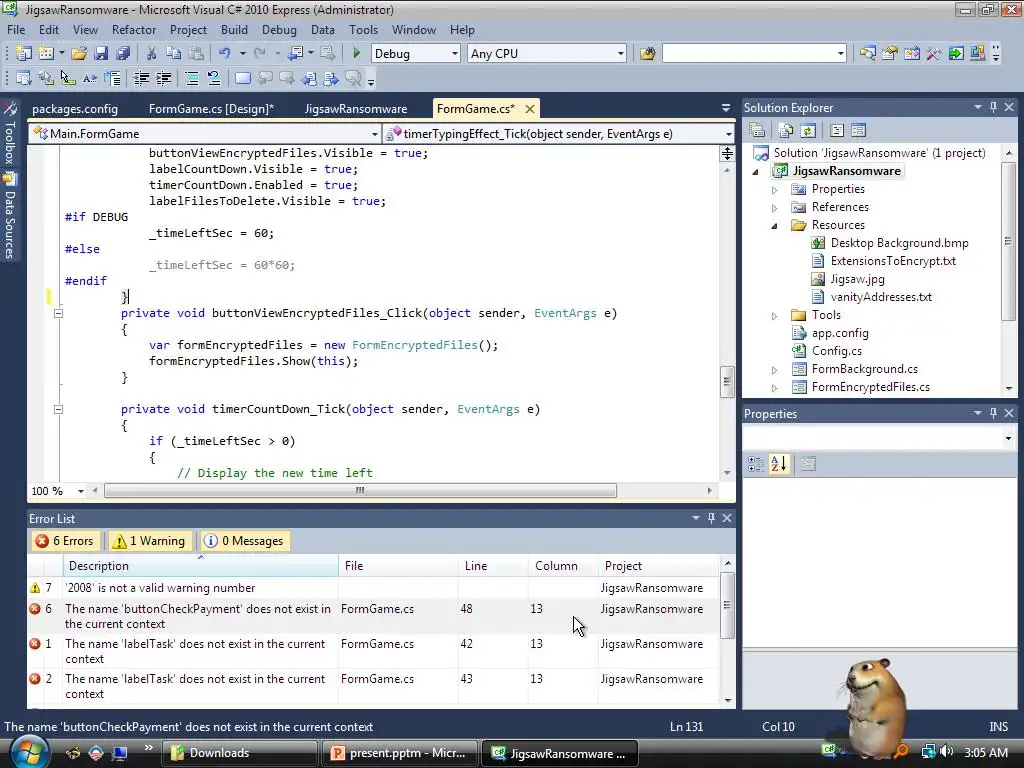Switch to present.pptm in the taskbar

(399, 753)
